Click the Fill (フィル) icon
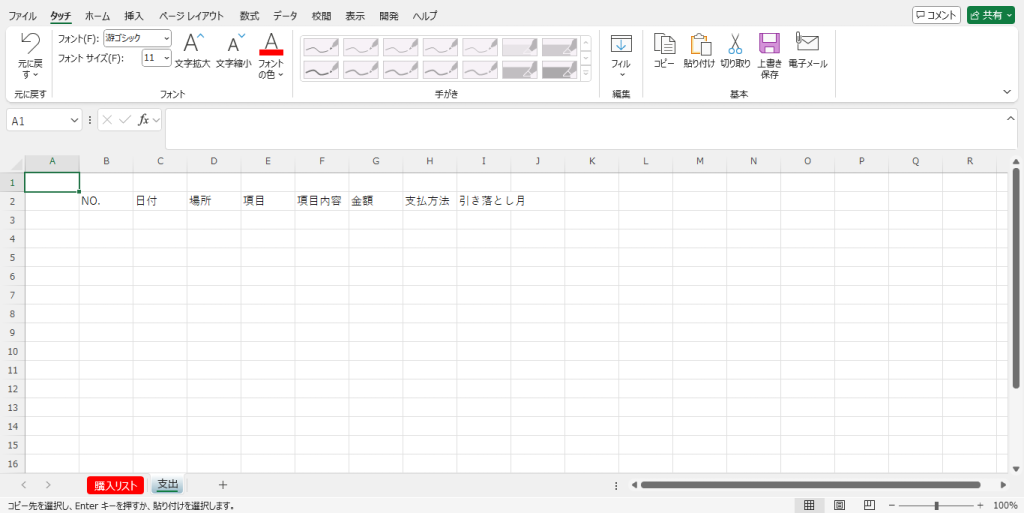 (621, 45)
